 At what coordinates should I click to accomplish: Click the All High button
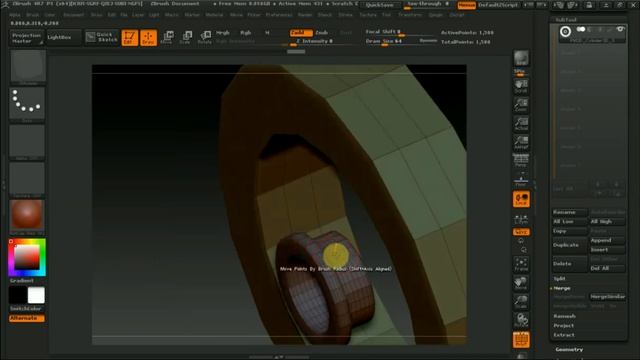pos(607,222)
